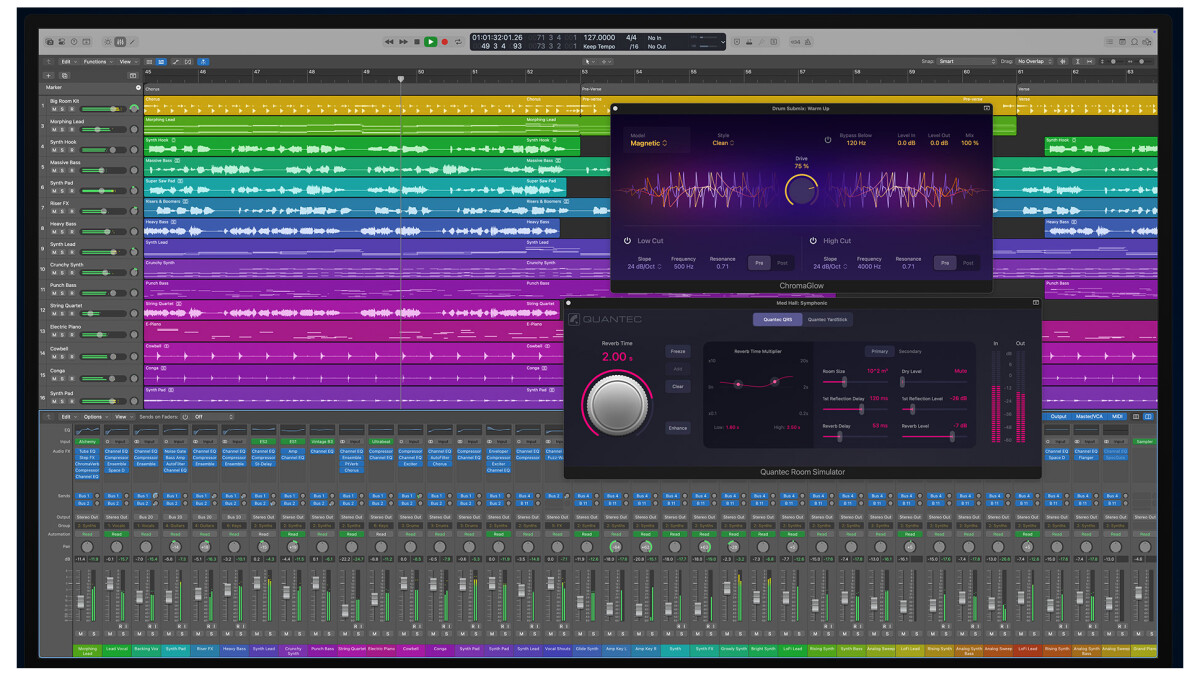Select the Secondary tab in Quantec
Viewport: 1200px width, 675px height.
click(910, 351)
